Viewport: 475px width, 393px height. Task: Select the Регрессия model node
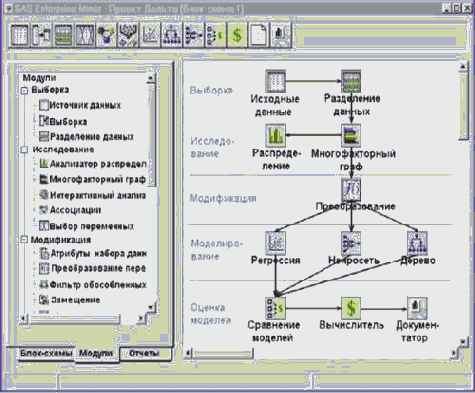[275, 242]
